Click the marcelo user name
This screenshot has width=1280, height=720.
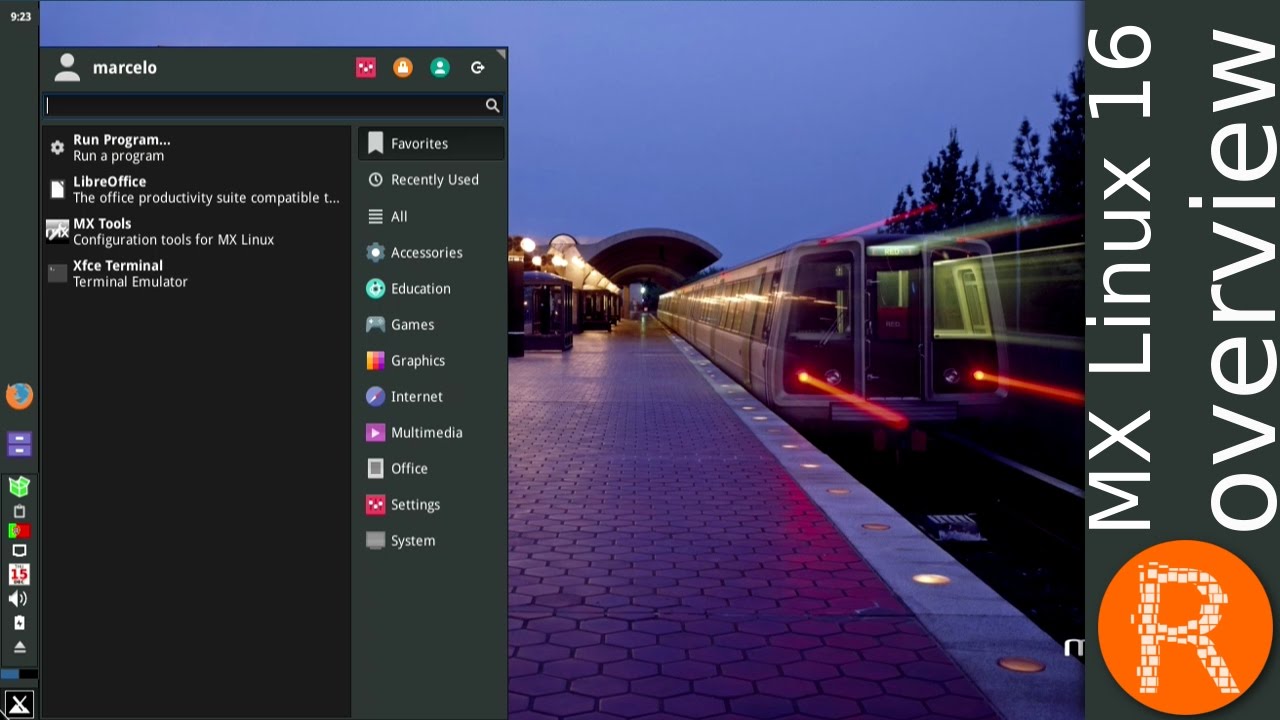click(125, 68)
